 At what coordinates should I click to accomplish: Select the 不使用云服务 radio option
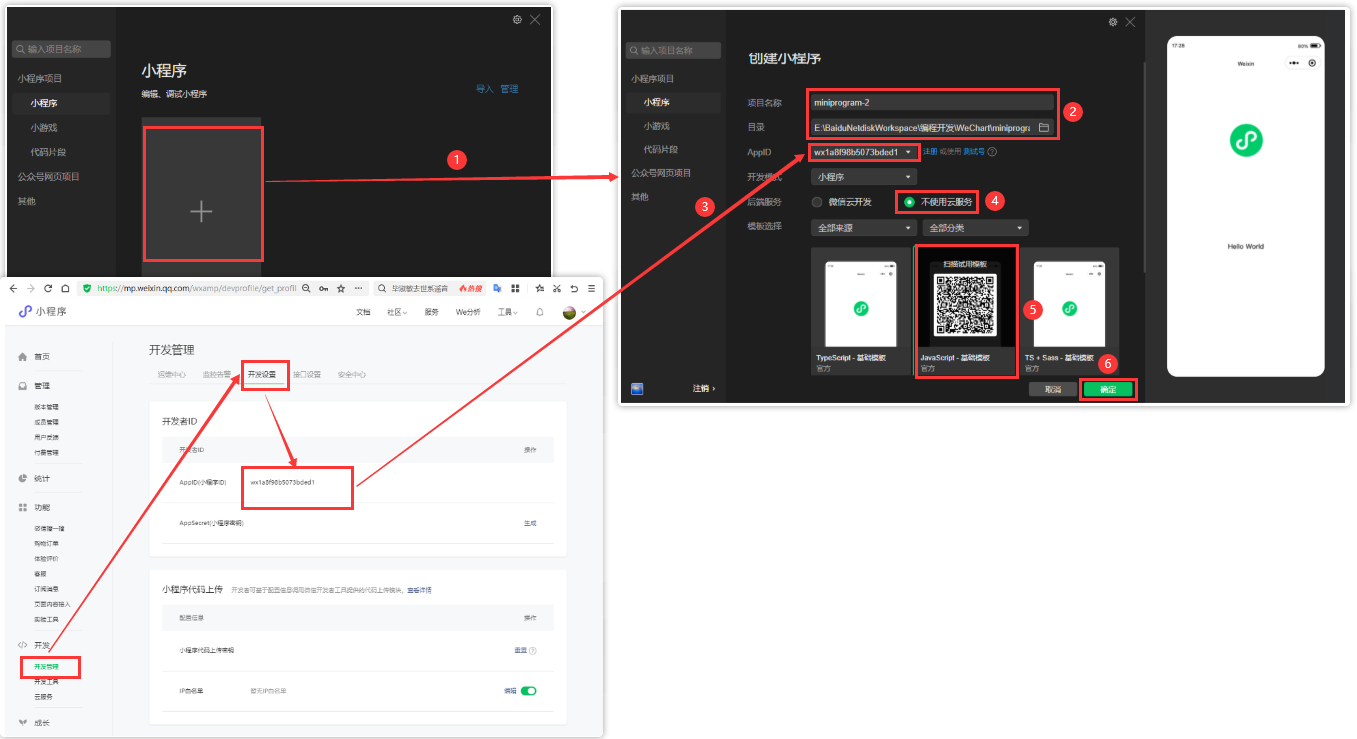tap(909, 202)
